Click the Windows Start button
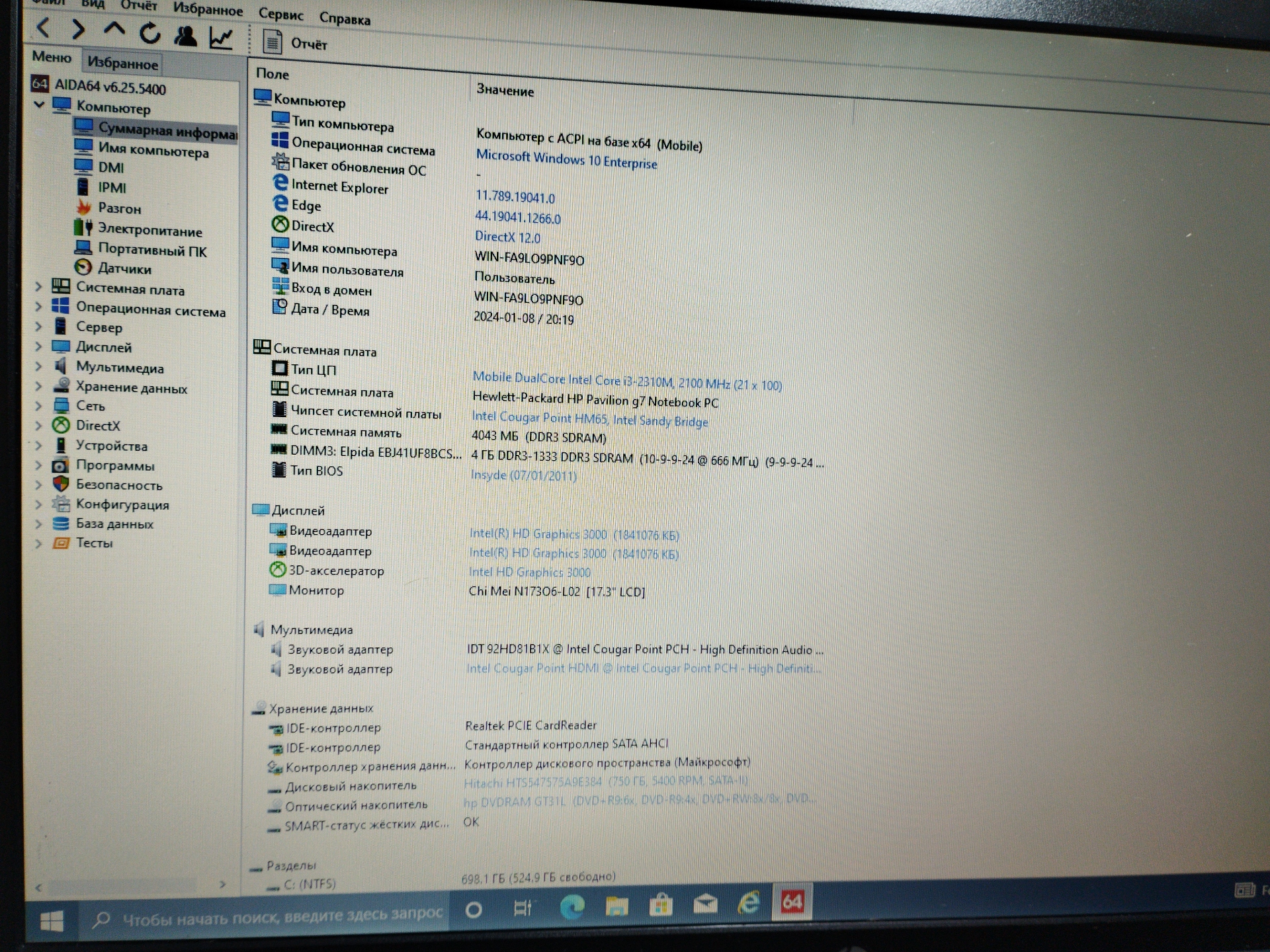1270x952 pixels. [52, 921]
